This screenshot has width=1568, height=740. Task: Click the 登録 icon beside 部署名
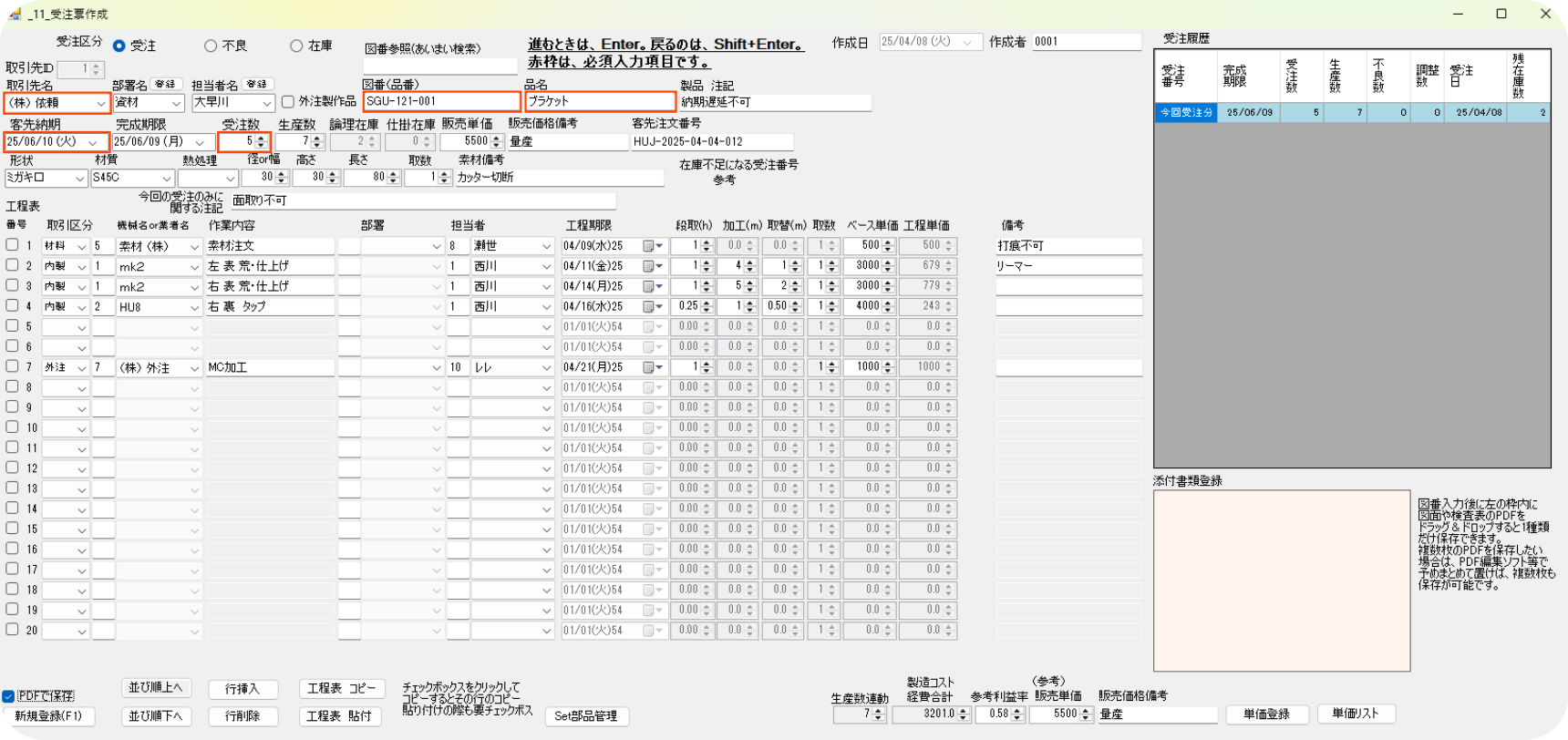coord(165,84)
